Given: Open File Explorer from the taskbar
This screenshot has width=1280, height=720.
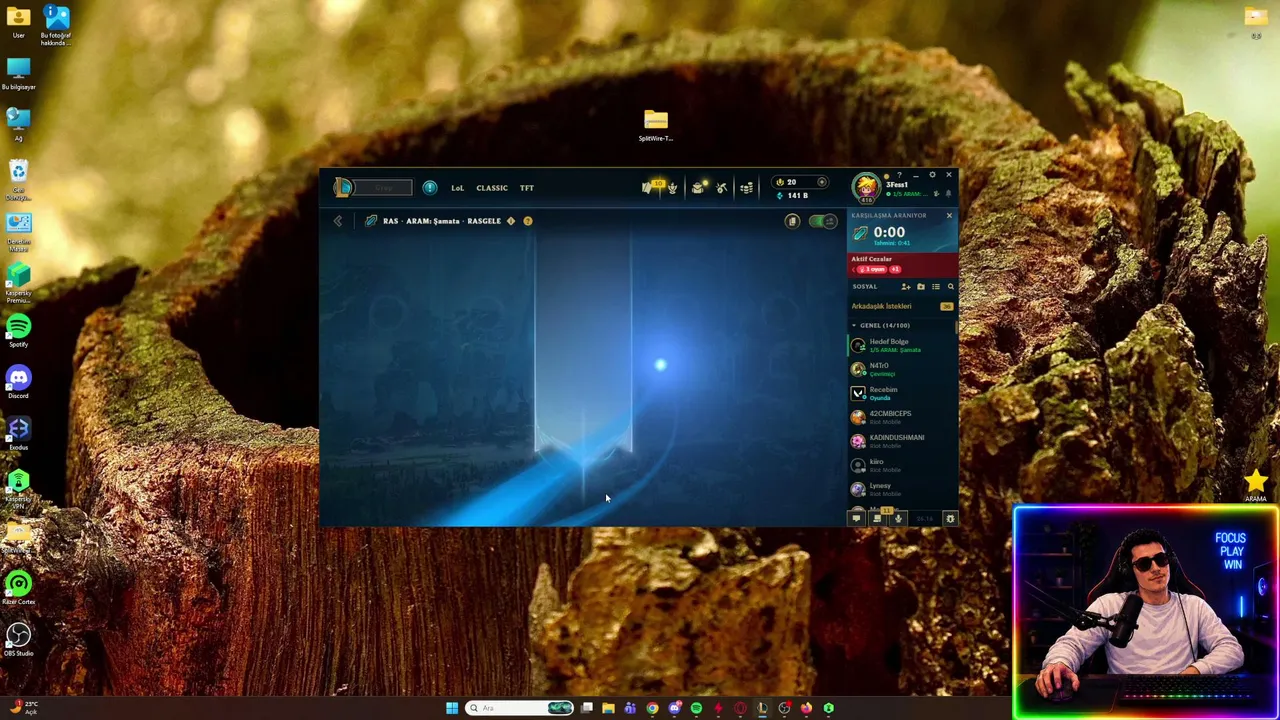Looking at the screenshot, I should 608,708.
